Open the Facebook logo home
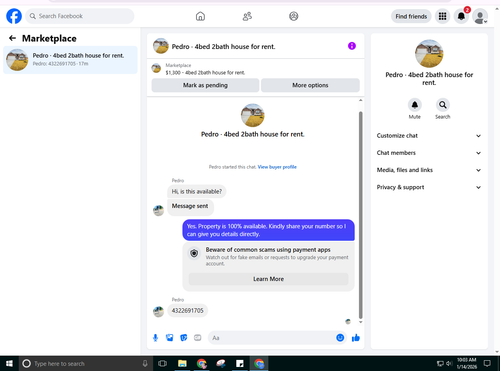 click(14, 16)
